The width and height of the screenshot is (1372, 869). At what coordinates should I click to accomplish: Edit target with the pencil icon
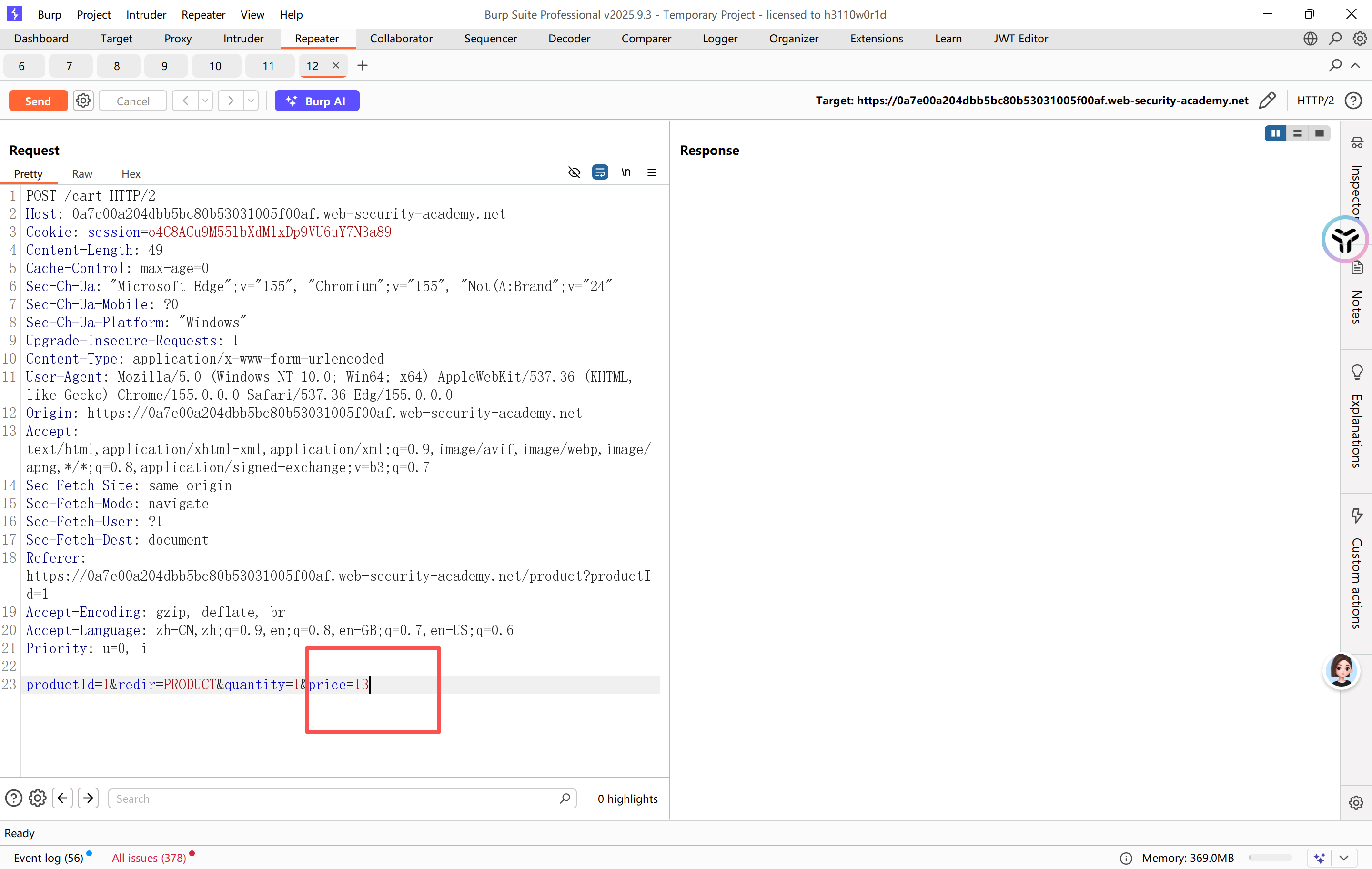tap(1267, 101)
